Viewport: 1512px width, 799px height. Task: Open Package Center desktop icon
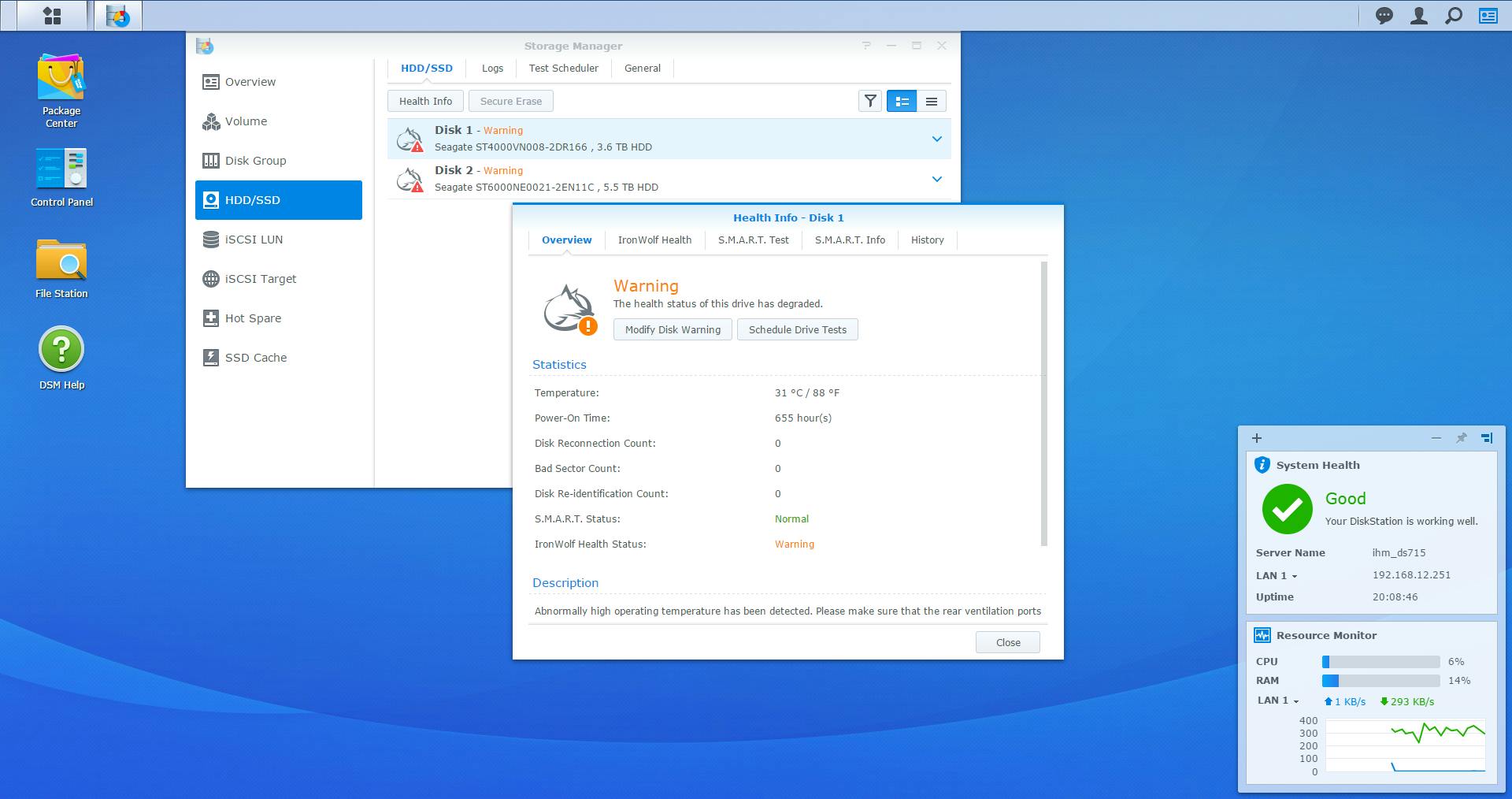tap(61, 76)
